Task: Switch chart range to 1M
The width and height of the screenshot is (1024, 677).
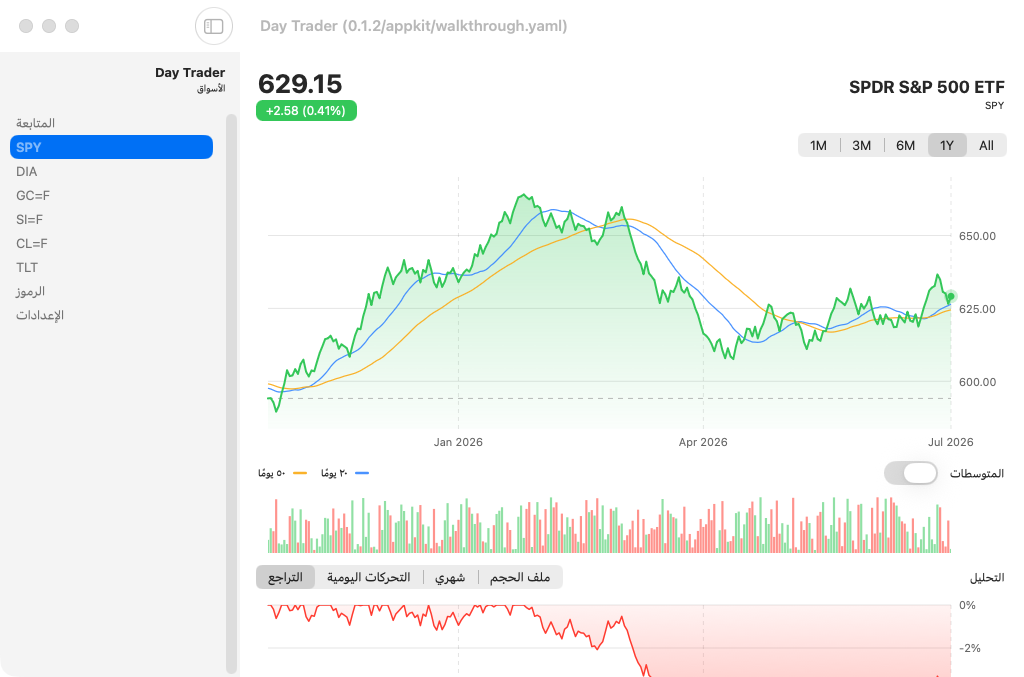Action: pyautogui.click(x=818, y=145)
